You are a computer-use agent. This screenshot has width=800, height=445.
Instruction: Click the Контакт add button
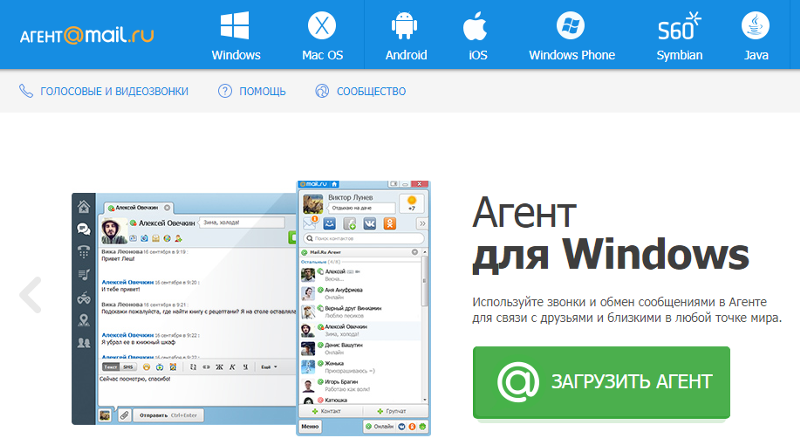(330, 411)
